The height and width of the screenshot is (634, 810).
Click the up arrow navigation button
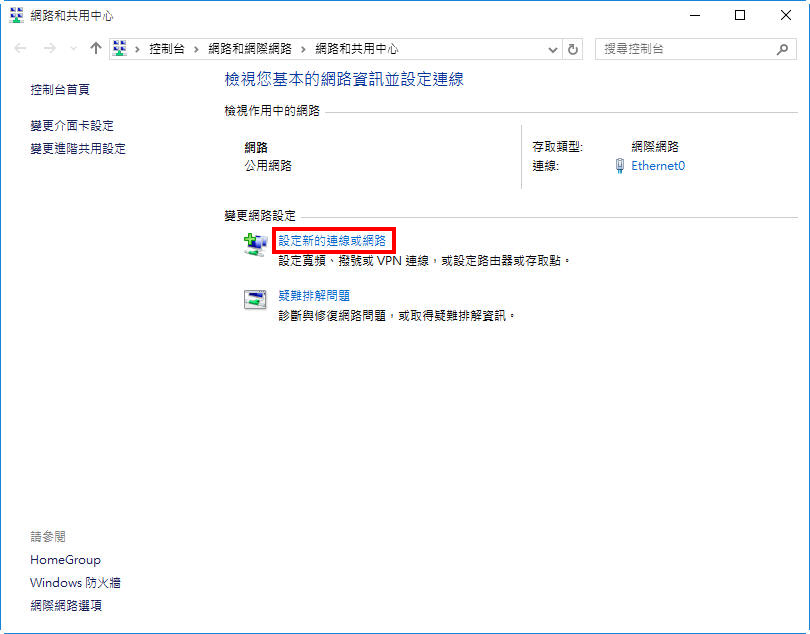[96, 49]
